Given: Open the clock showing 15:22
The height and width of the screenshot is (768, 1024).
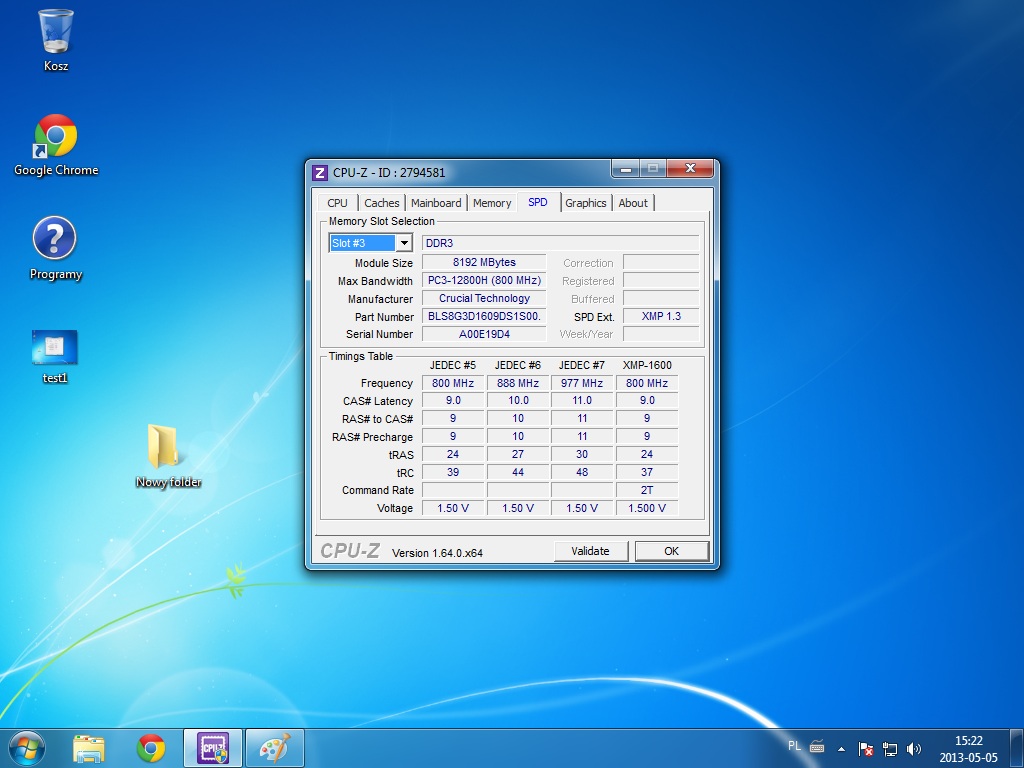Looking at the screenshot, I should (x=968, y=749).
